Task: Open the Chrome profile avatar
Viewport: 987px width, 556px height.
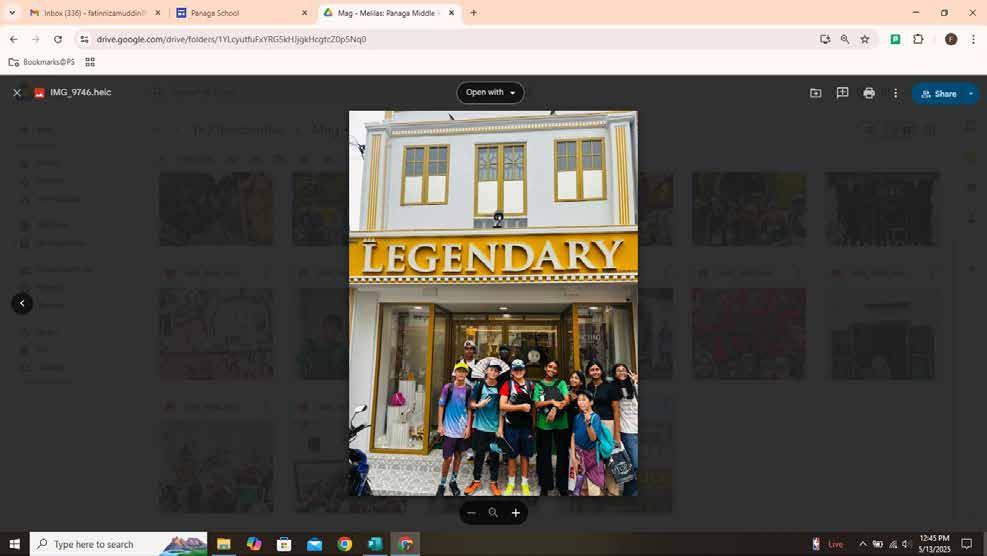Action: [951, 39]
